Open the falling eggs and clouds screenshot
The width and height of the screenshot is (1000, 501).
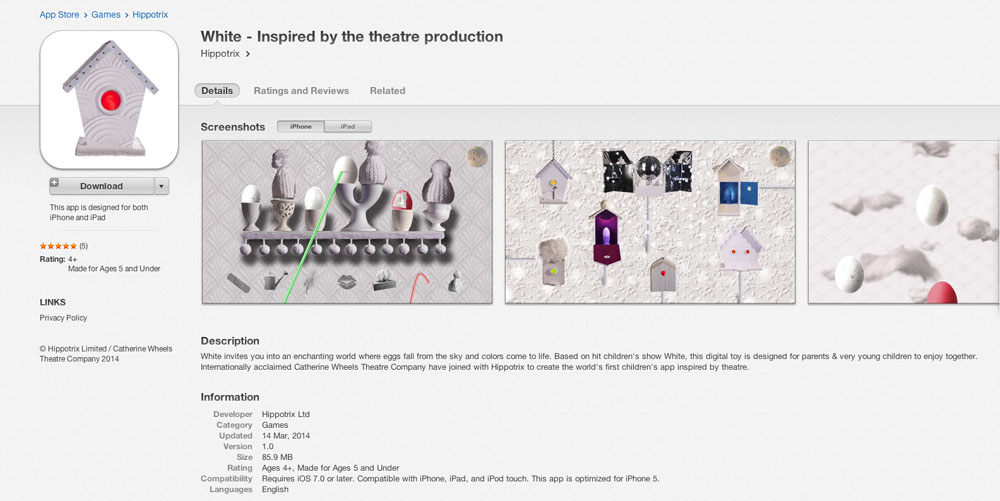(x=904, y=222)
